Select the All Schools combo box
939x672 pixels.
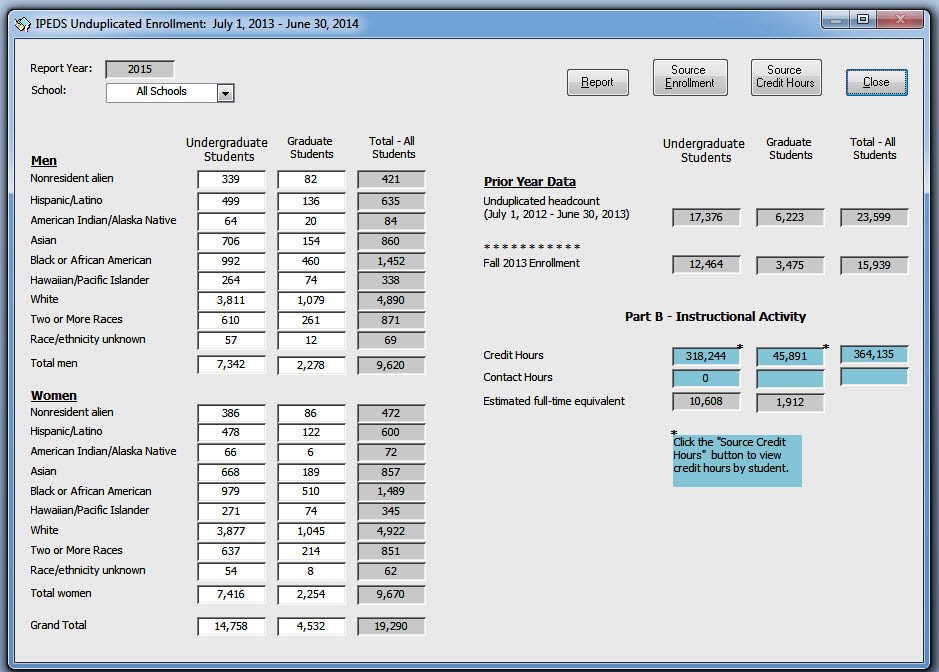pyautogui.click(x=169, y=92)
